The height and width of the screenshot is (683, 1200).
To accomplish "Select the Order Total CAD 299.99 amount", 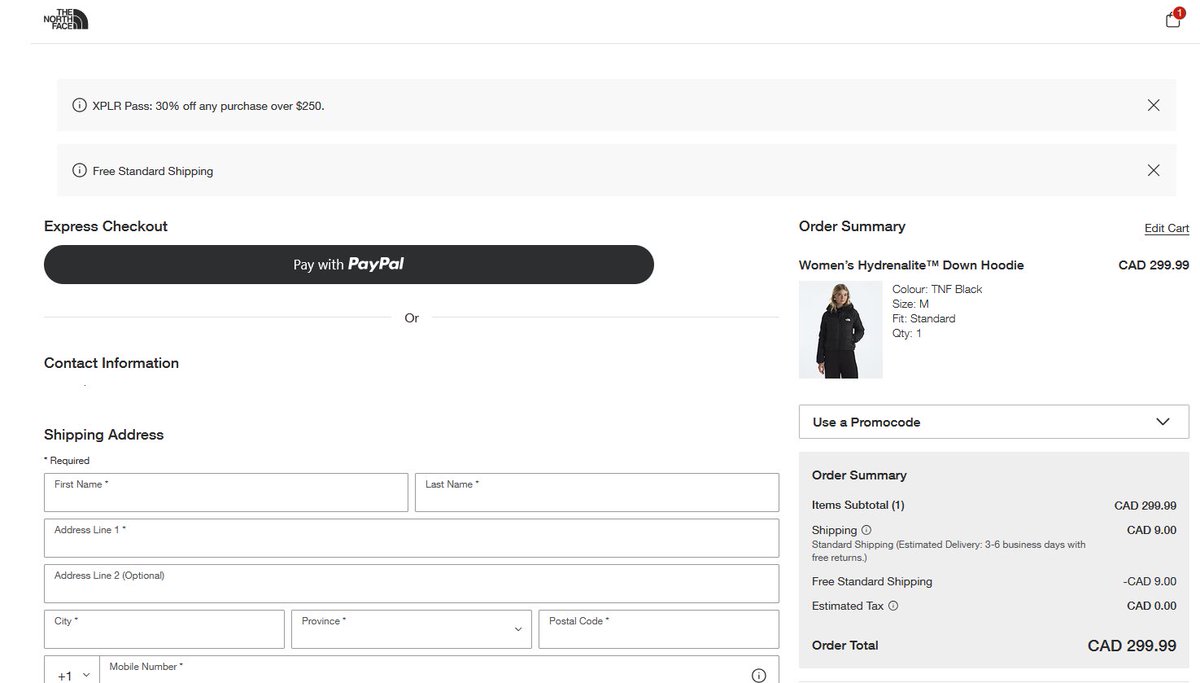I will (1132, 646).
